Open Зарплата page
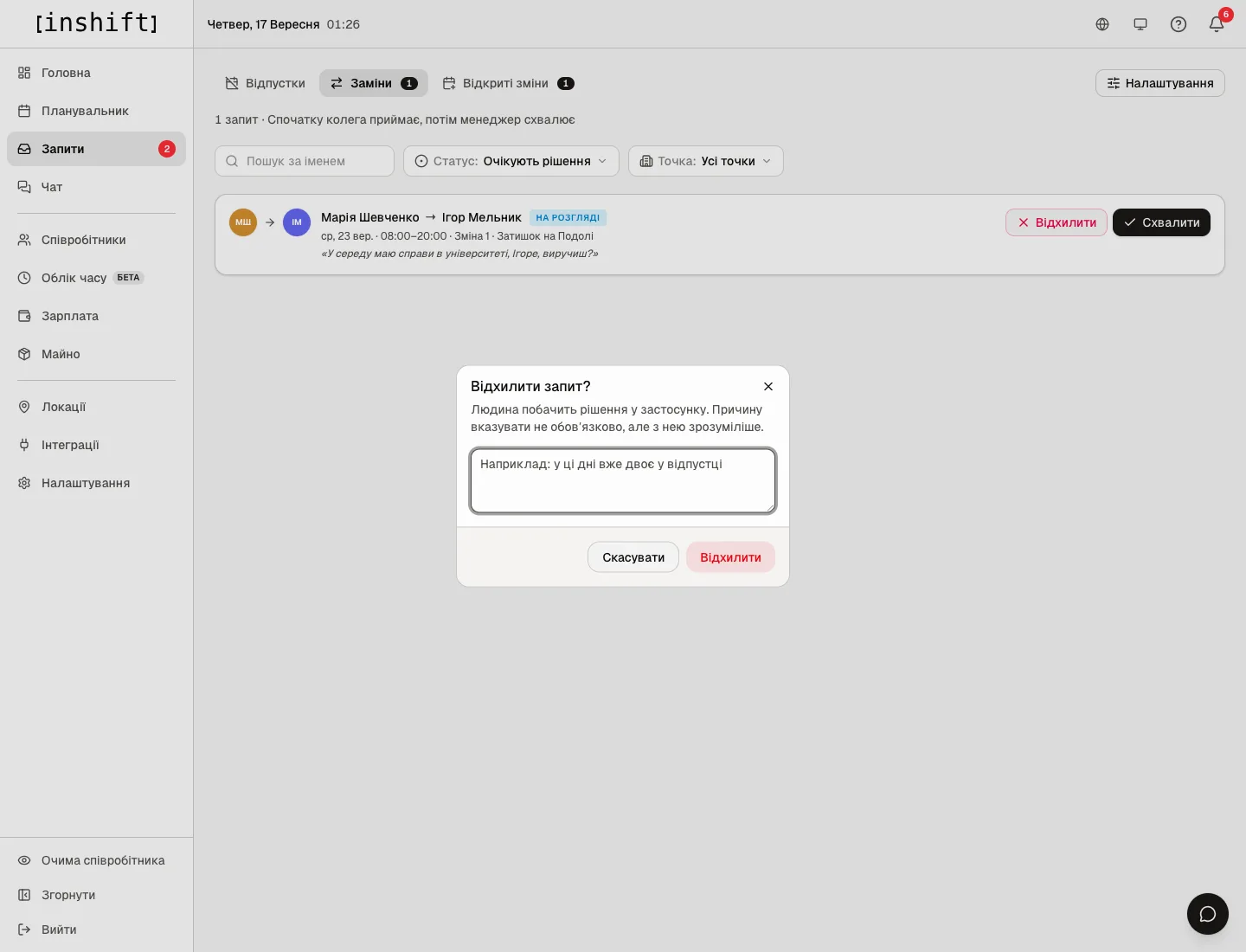This screenshot has width=1246, height=952. (96, 316)
